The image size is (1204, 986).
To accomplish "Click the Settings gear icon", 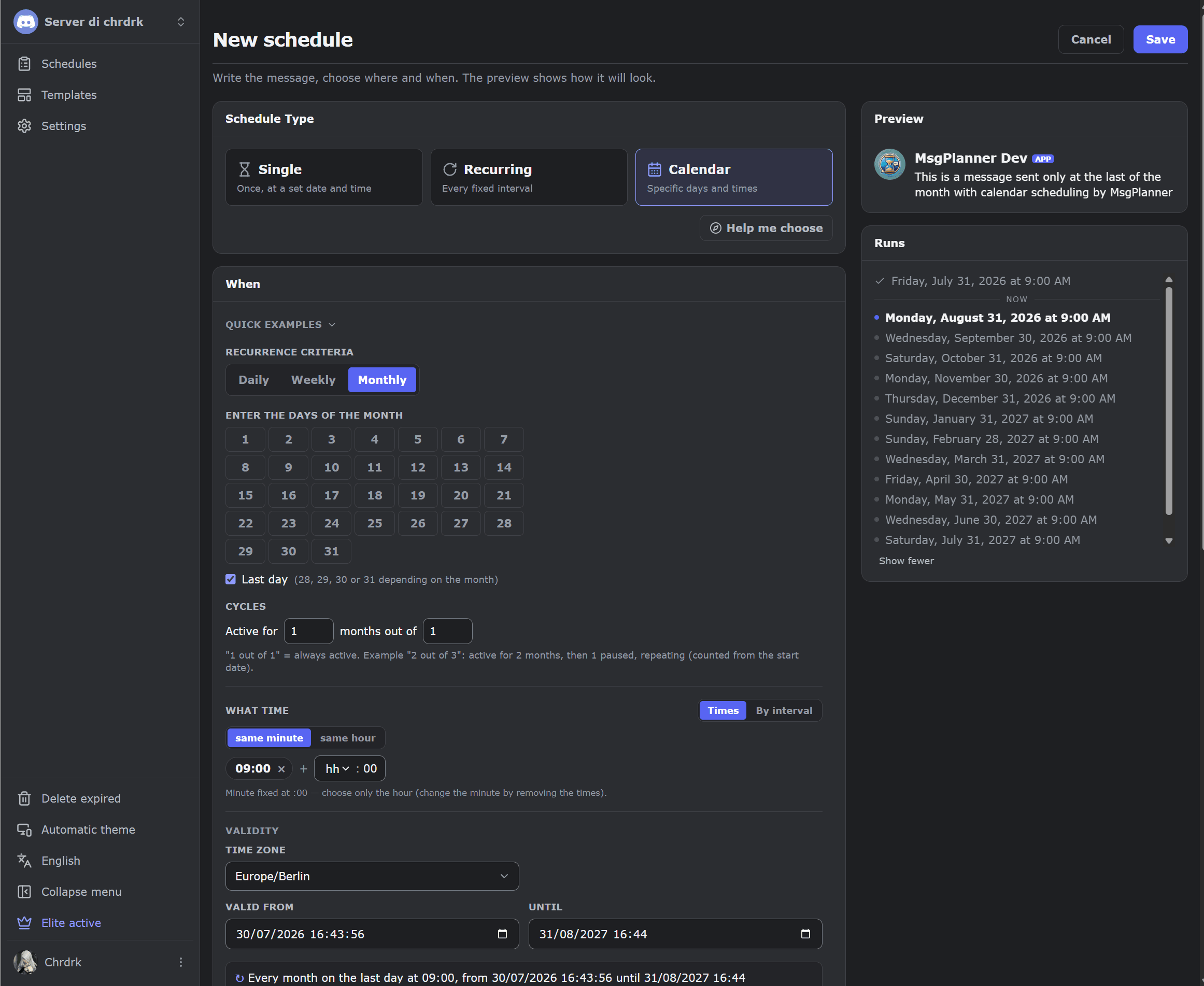I will (x=24, y=126).
